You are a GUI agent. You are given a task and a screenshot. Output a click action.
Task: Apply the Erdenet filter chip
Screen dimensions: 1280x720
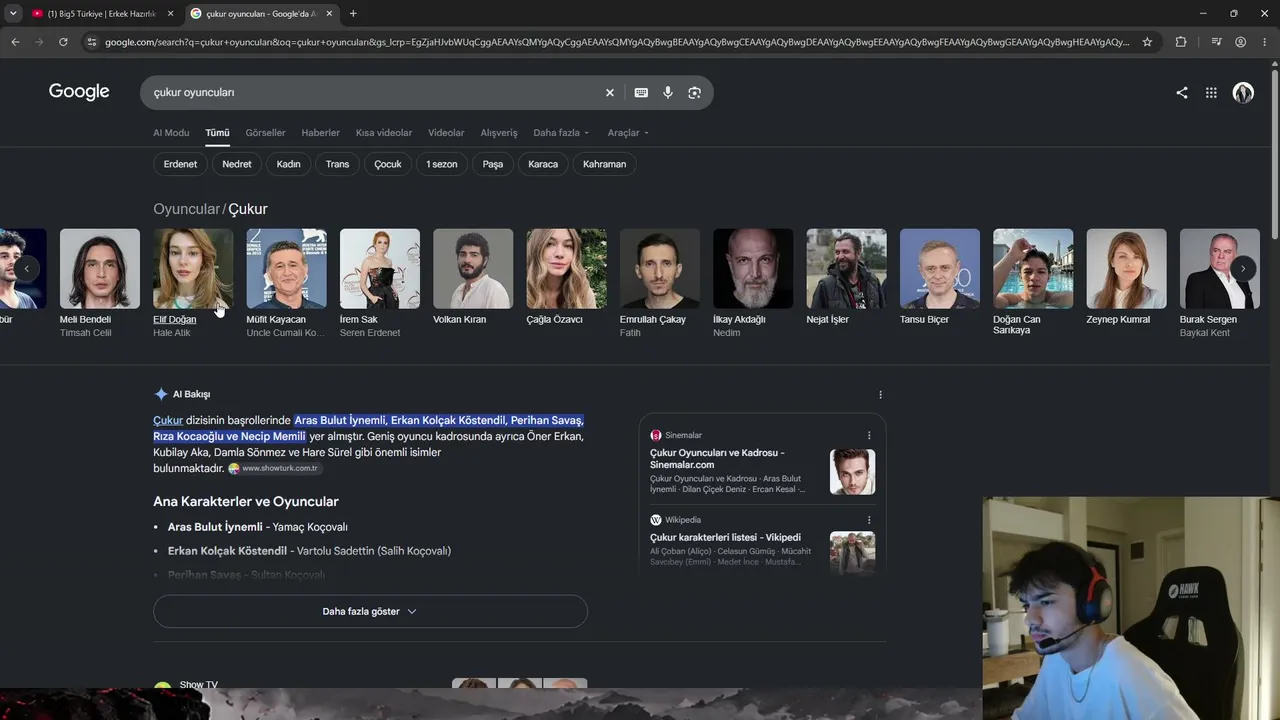(x=180, y=164)
